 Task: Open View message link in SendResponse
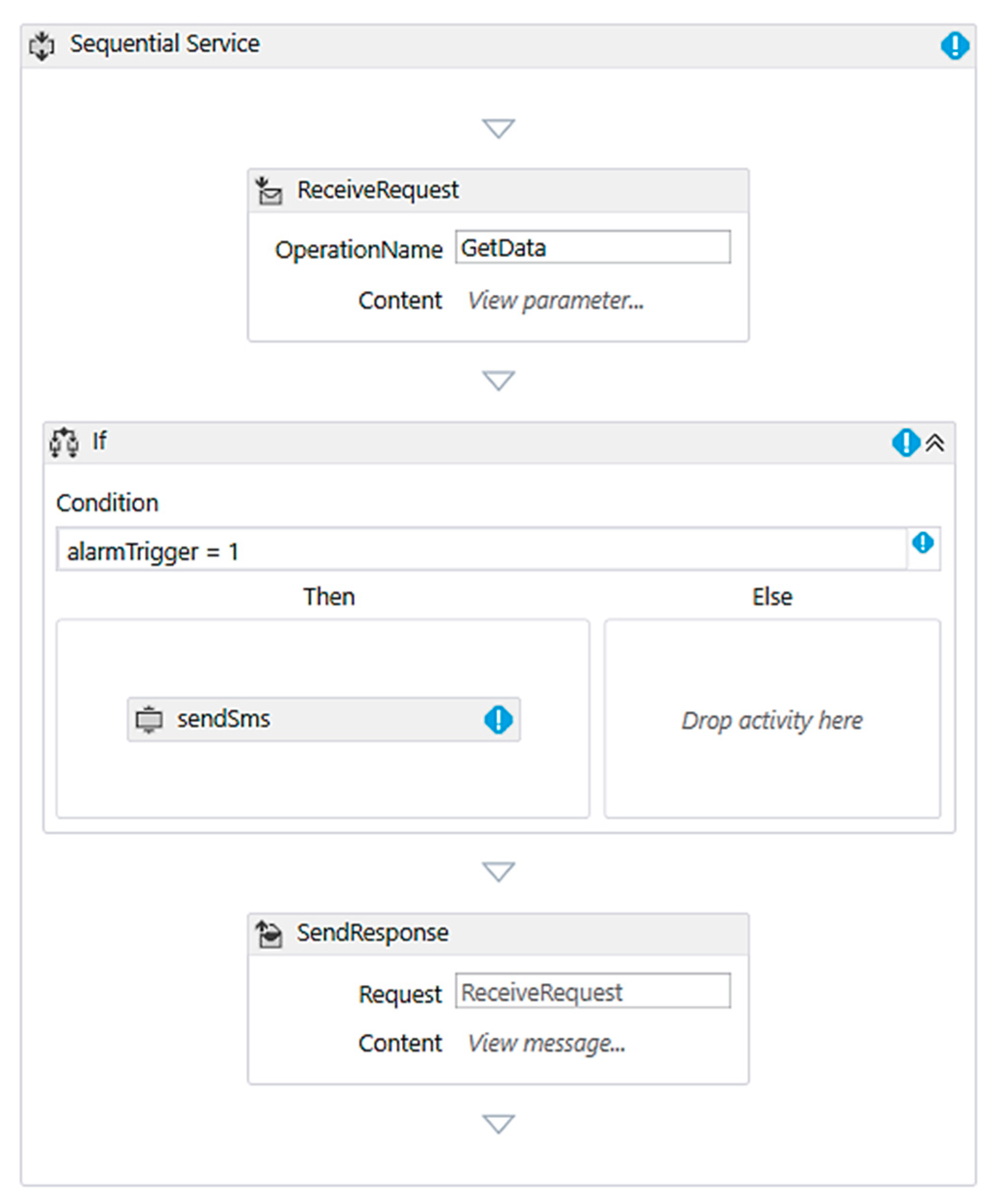546,1043
